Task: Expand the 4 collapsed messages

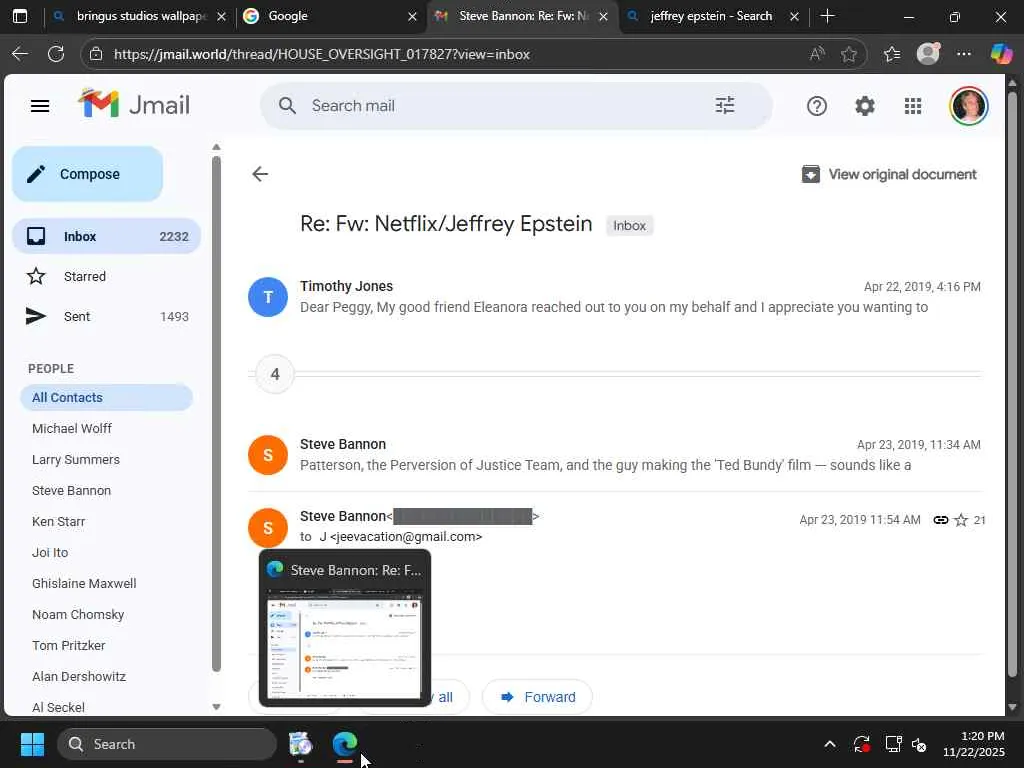Action: [x=275, y=374]
